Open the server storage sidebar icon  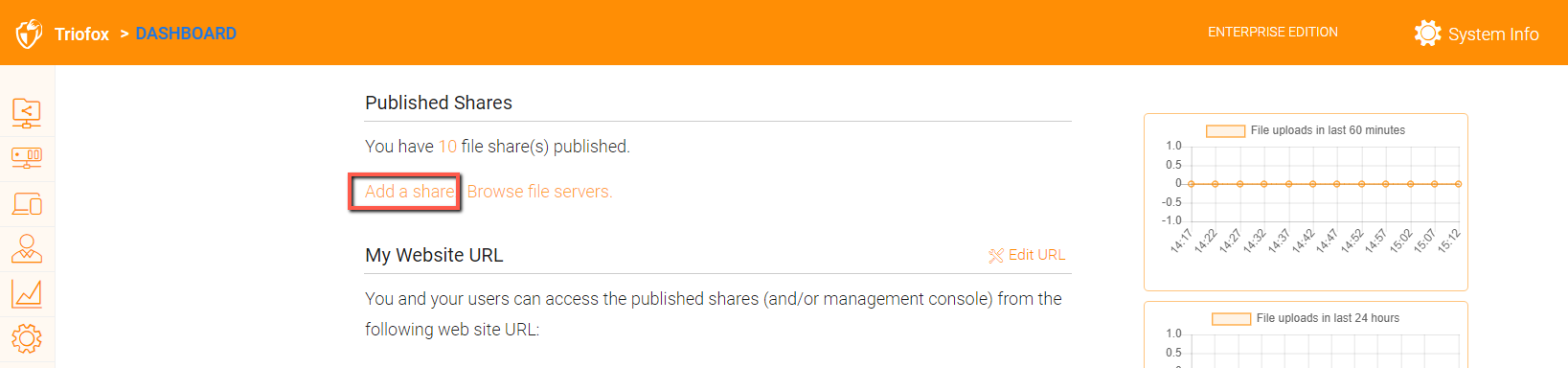(27, 157)
